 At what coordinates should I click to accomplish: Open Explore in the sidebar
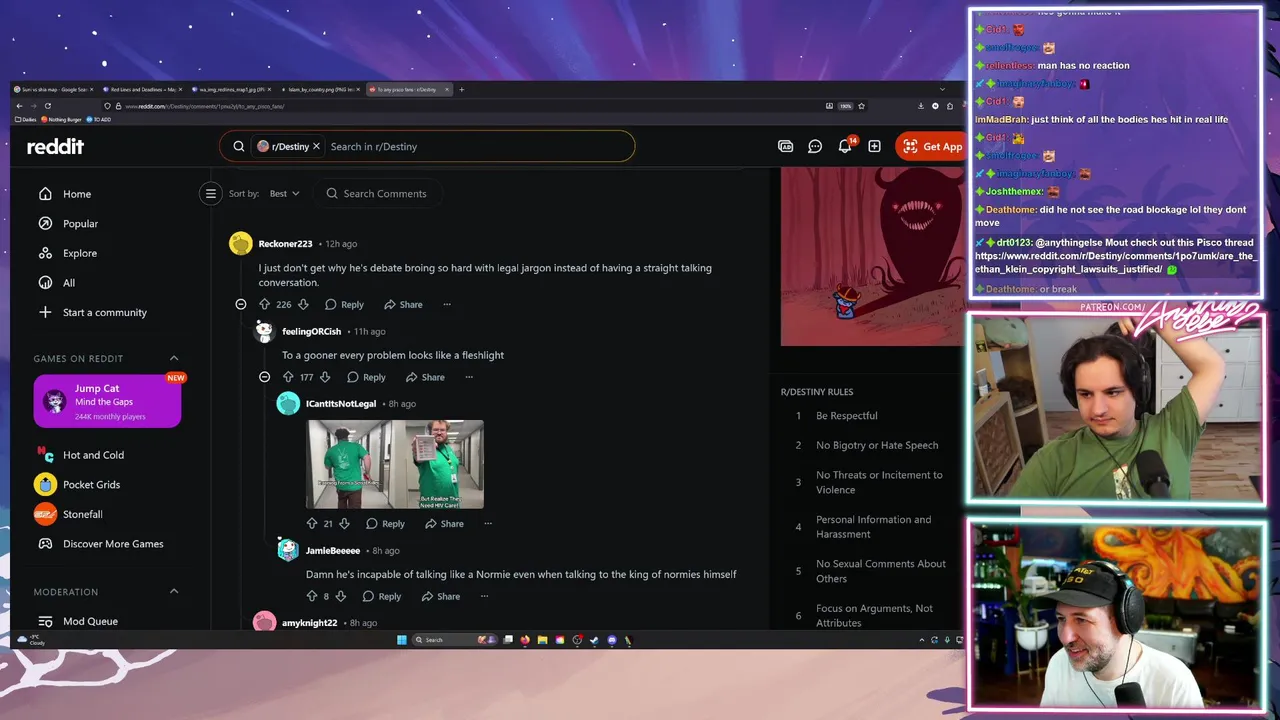(x=80, y=253)
